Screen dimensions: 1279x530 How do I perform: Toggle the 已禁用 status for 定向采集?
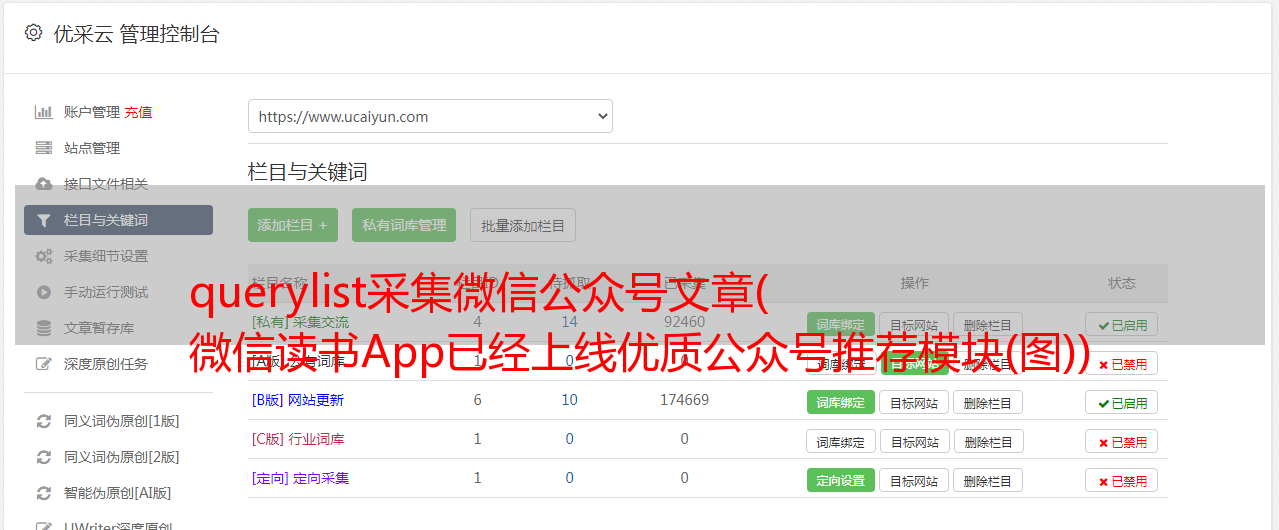click(1122, 480)
